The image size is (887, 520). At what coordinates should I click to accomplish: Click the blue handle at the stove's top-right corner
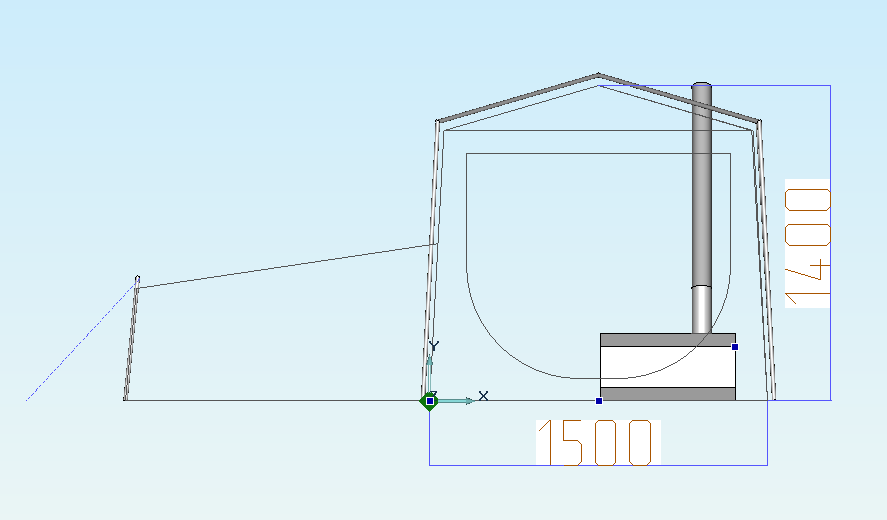(x=735, y=347)
